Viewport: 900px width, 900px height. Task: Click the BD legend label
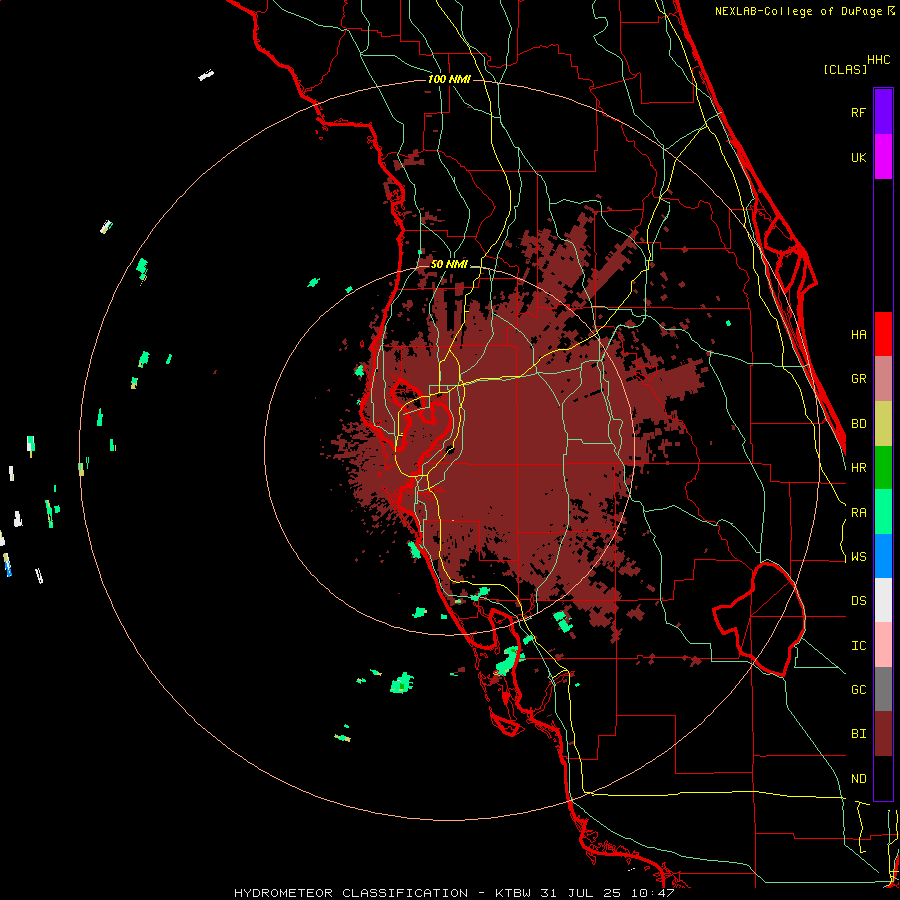pyautogui.click(x=858, y=424)
